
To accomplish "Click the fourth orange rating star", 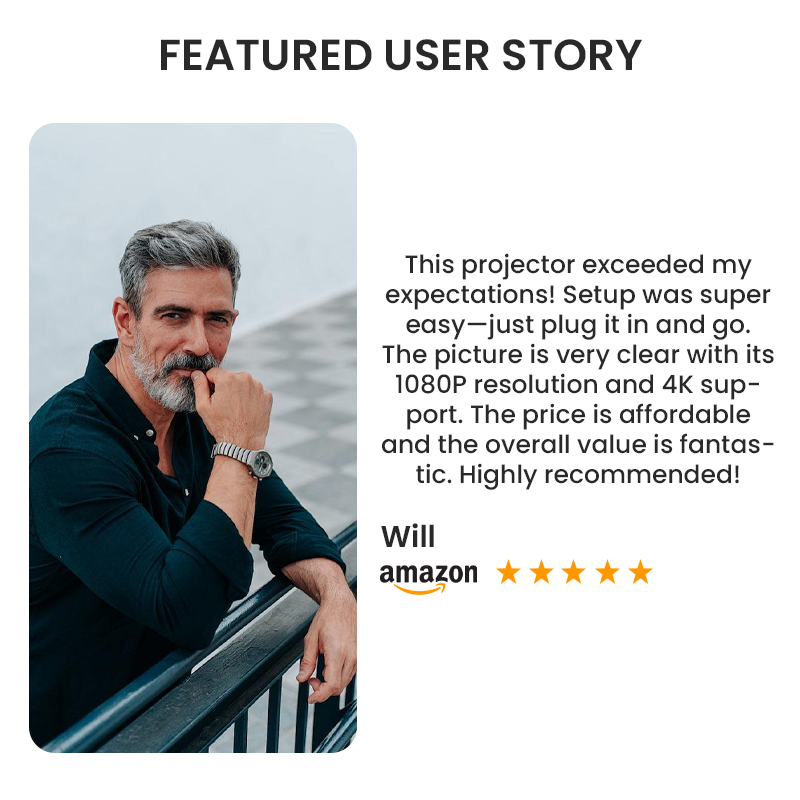I will [x=608, y=572].
